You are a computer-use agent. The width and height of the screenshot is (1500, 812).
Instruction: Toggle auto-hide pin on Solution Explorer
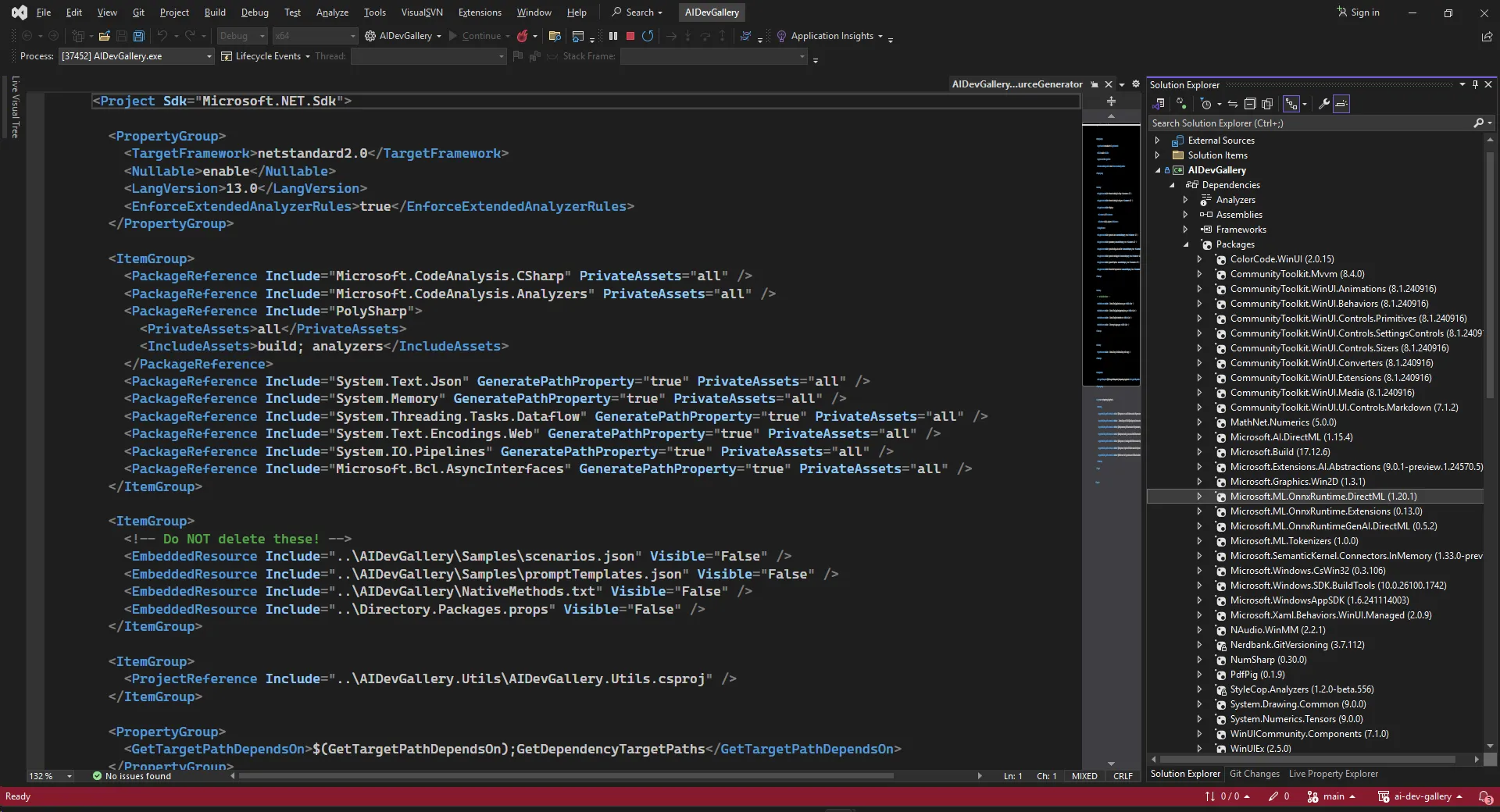1475,84
